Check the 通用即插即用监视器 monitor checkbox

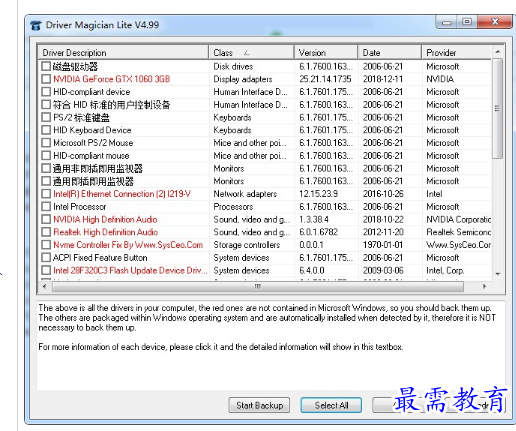click(x=46, y=181)
